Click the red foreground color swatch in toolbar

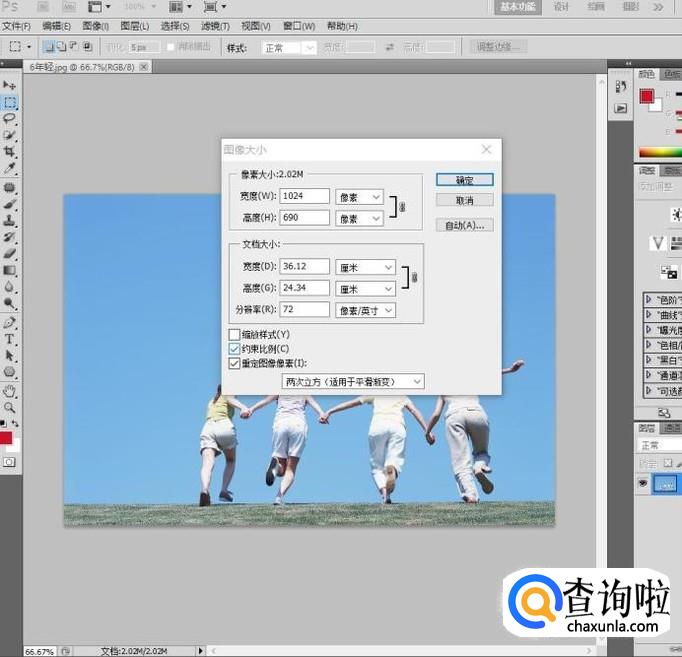coord(6,438)
